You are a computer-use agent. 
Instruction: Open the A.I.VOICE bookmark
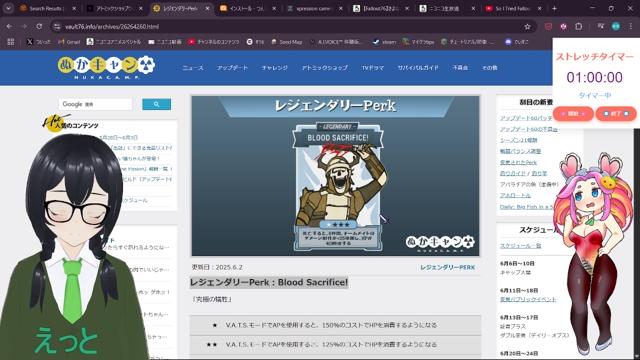click(x=336, y=42)
